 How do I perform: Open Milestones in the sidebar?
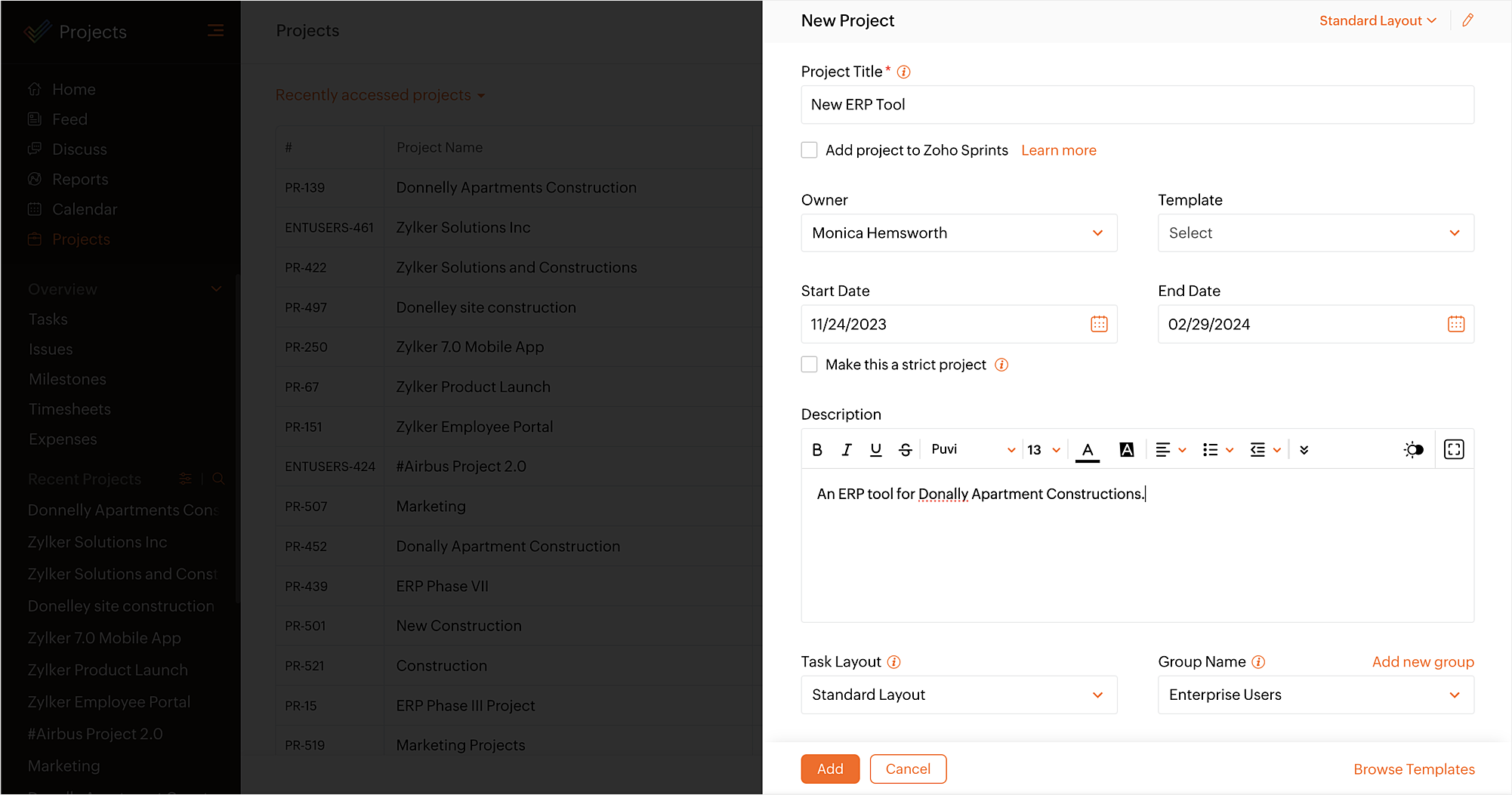point(67,379)
